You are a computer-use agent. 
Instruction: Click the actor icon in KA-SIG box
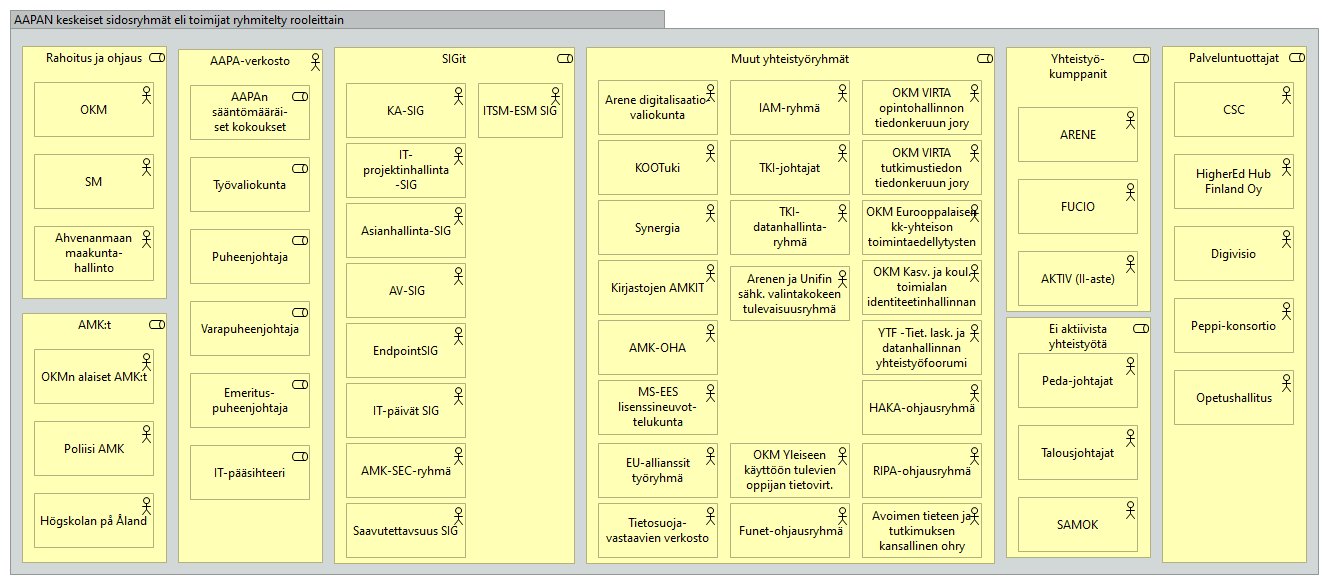(x=457, y=95)
